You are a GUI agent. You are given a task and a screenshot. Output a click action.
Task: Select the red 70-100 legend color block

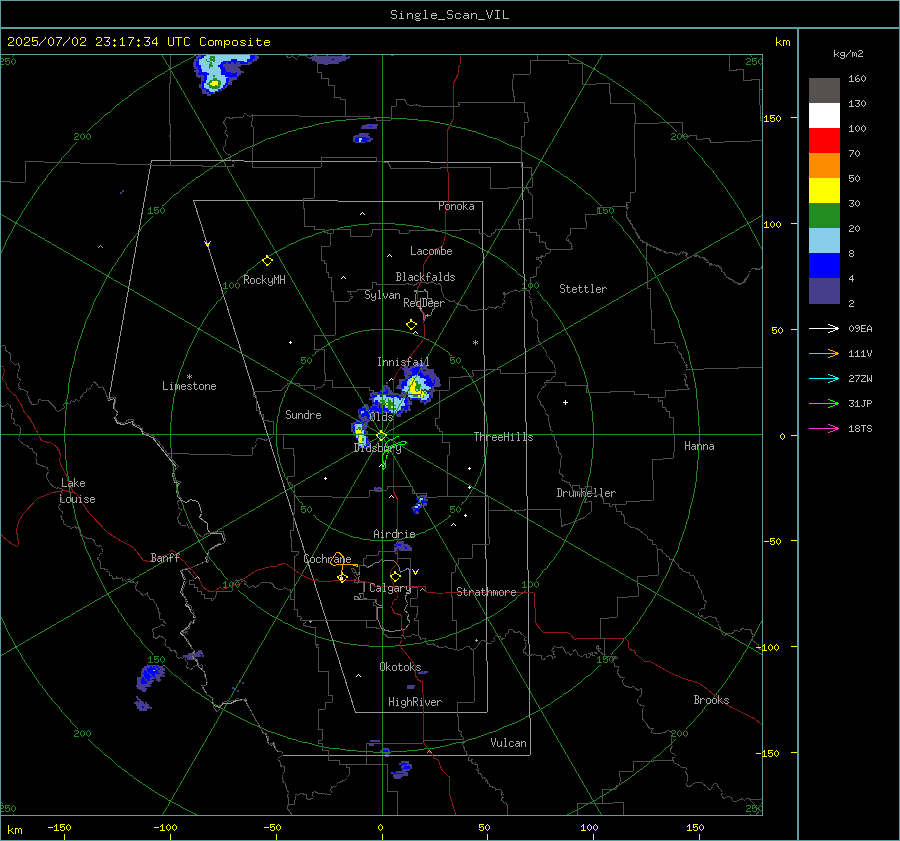[x=824, y=141]
